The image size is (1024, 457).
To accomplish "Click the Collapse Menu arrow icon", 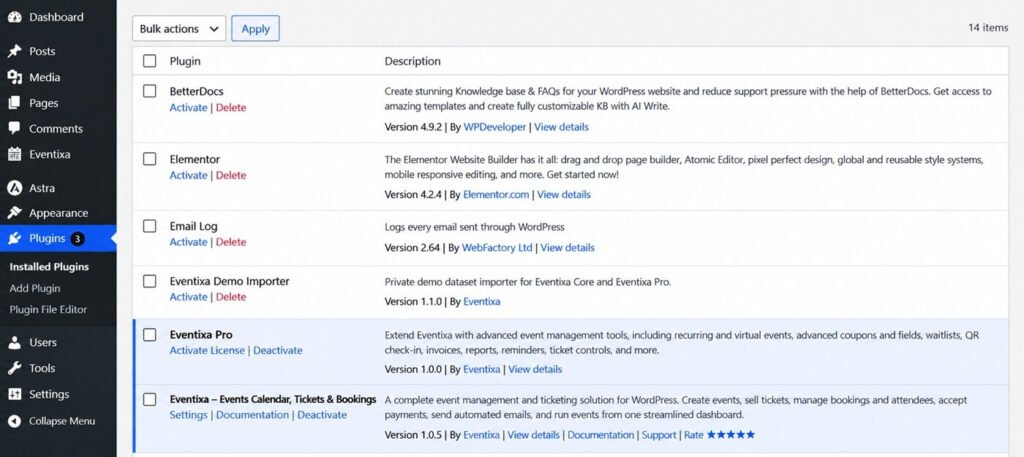I will tap(14, 421).
